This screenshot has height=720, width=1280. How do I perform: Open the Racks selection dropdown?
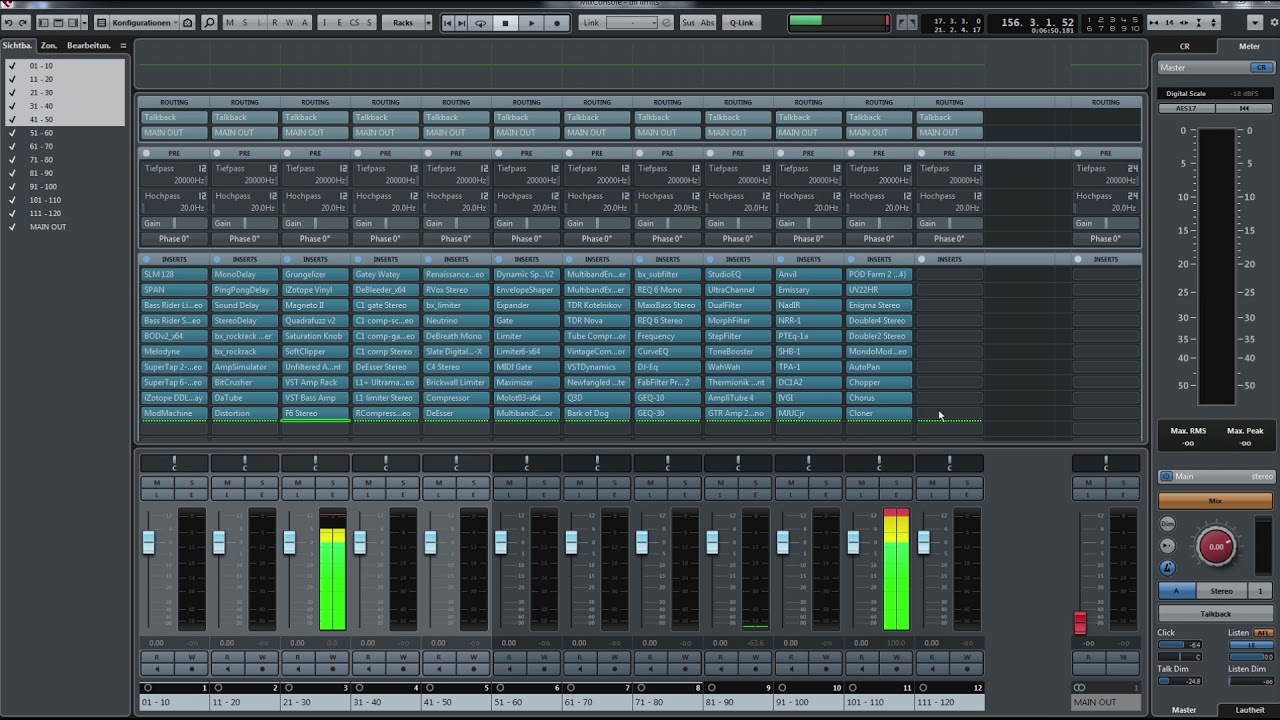403,22
